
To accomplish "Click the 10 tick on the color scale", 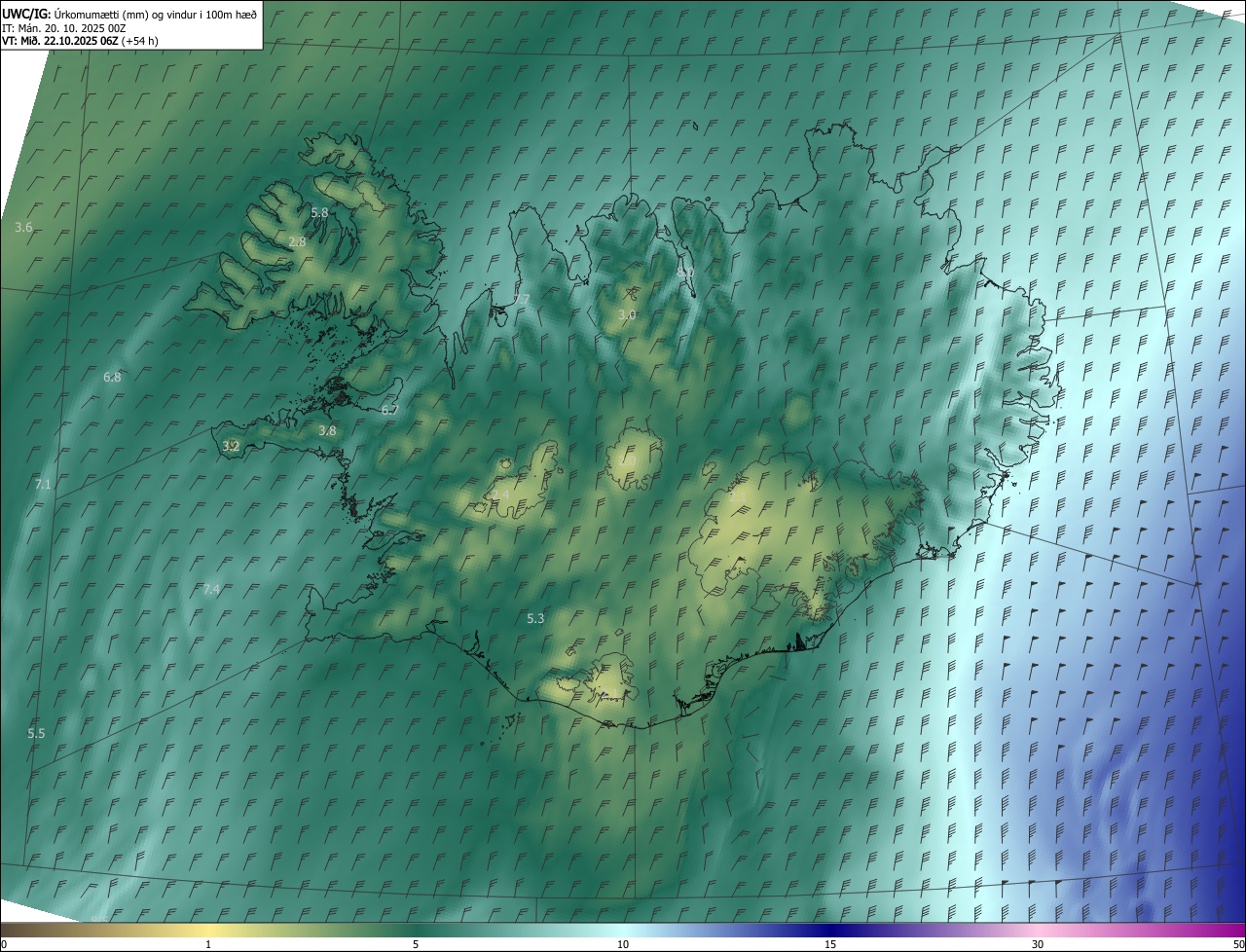I will [623, 944].
